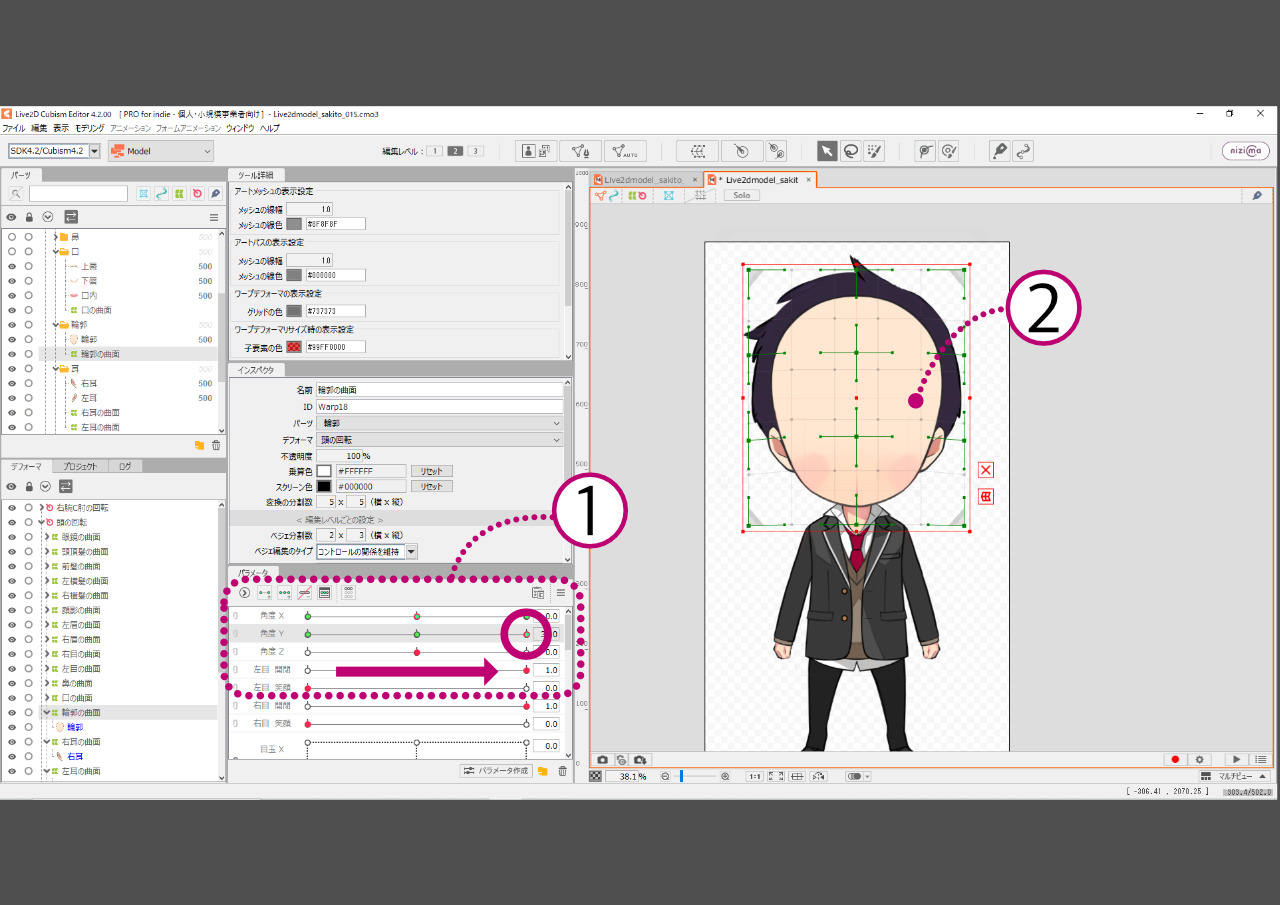Add three keys to parameter
The image size is (1280, 905).
pos(284,592)
